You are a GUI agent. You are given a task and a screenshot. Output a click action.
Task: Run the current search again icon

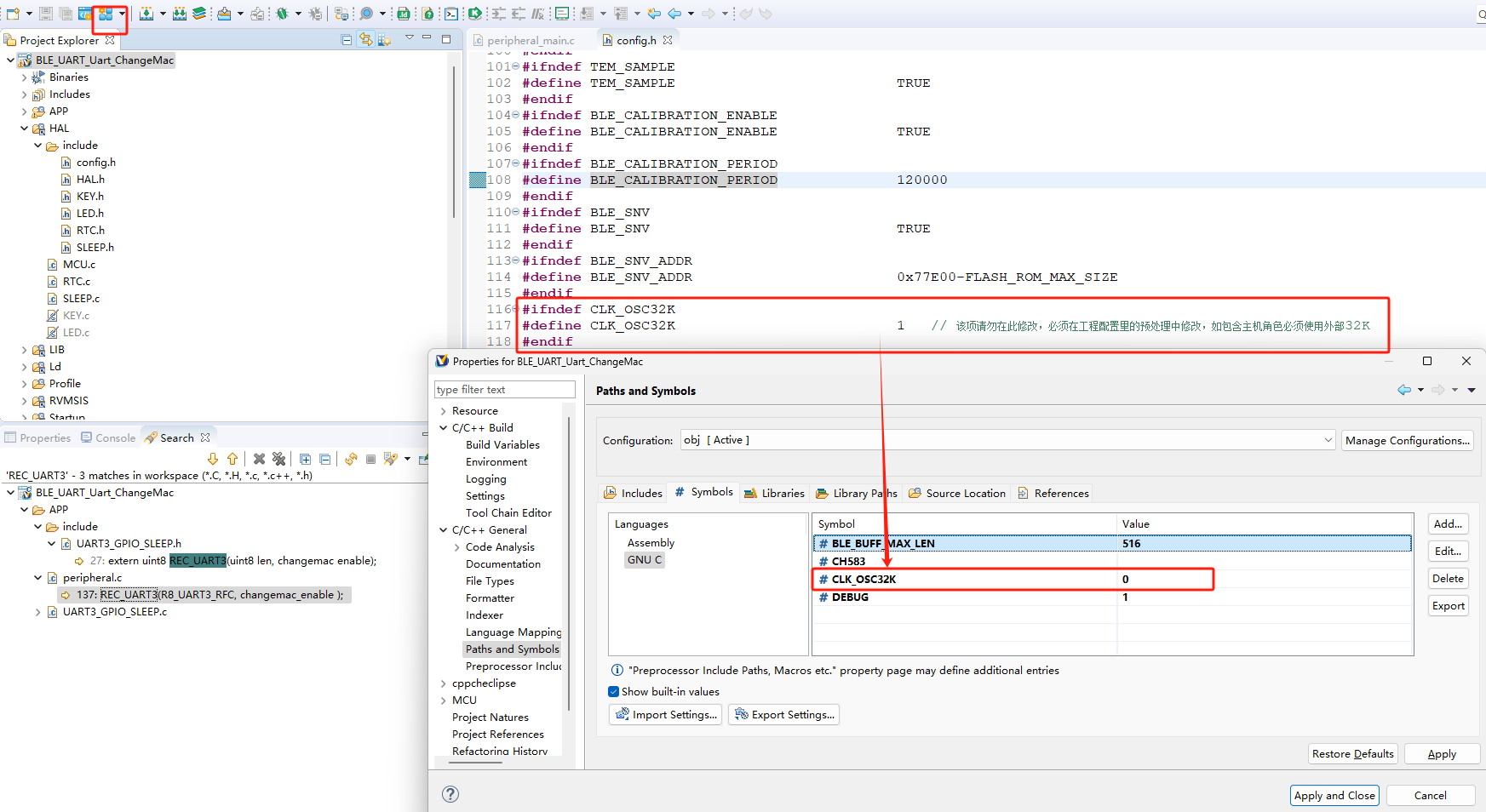pyautogui.click(x=351, y=459)
